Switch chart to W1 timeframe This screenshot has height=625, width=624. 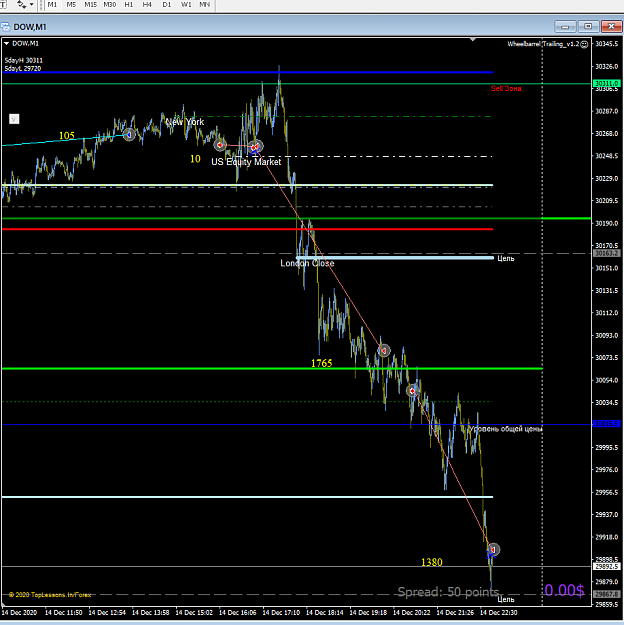[x=186, y=4]
